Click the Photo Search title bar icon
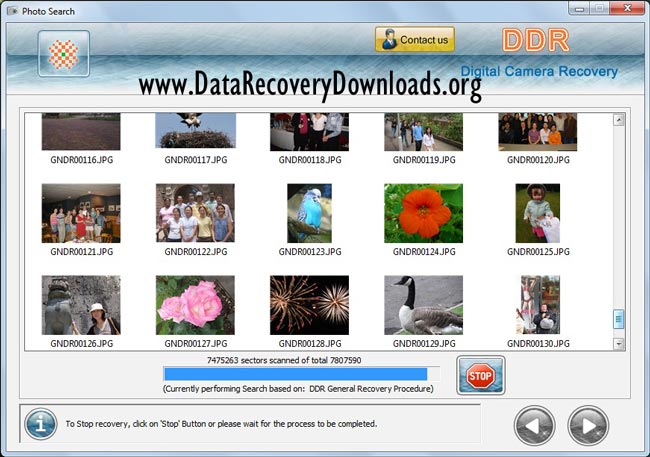The height and width of the screenshot is (457, 650). (x=13, y=11)
